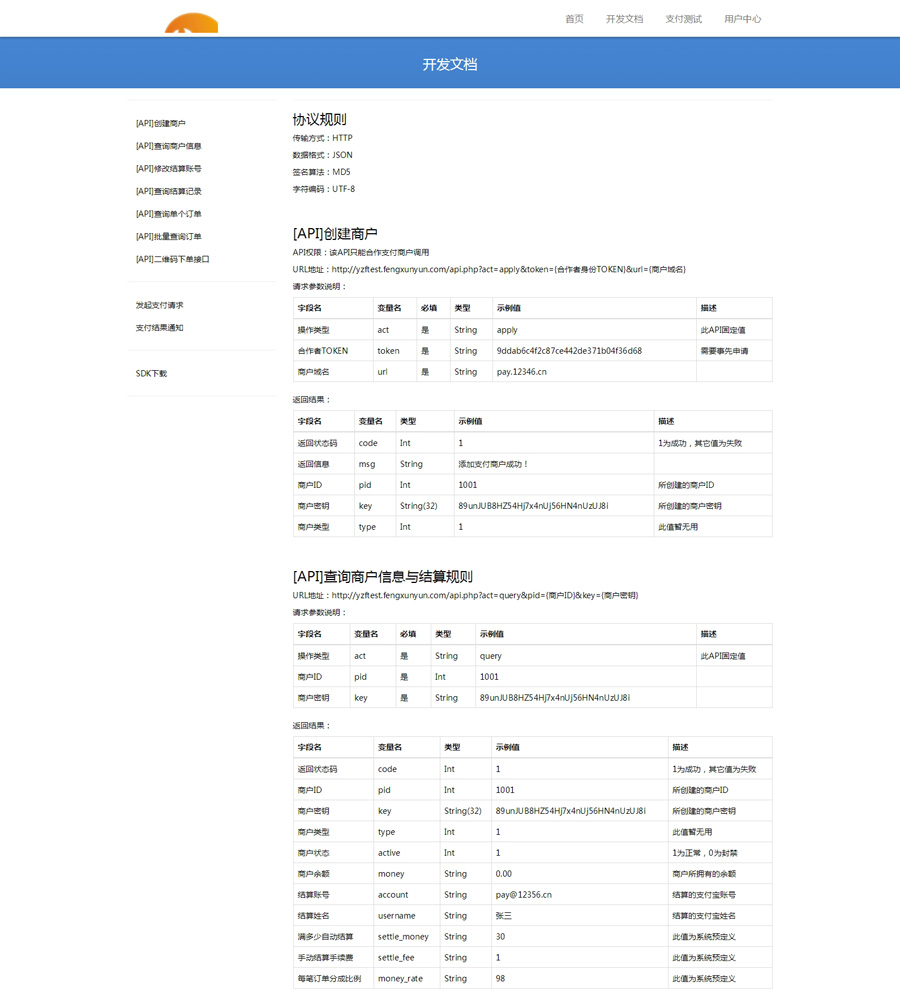Click the SDK下载 link
The width and height of the screenshot is (900, 991).
[152, 373]
